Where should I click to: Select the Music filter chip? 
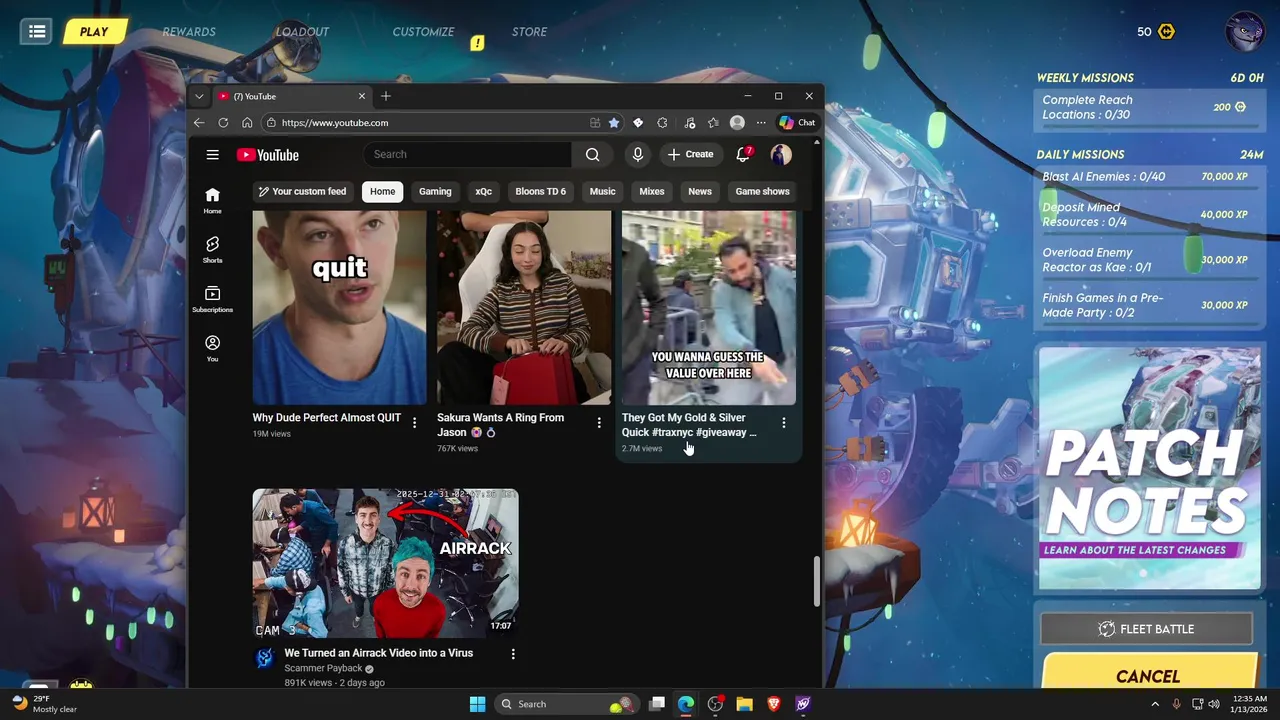click(x=602, y=191)
